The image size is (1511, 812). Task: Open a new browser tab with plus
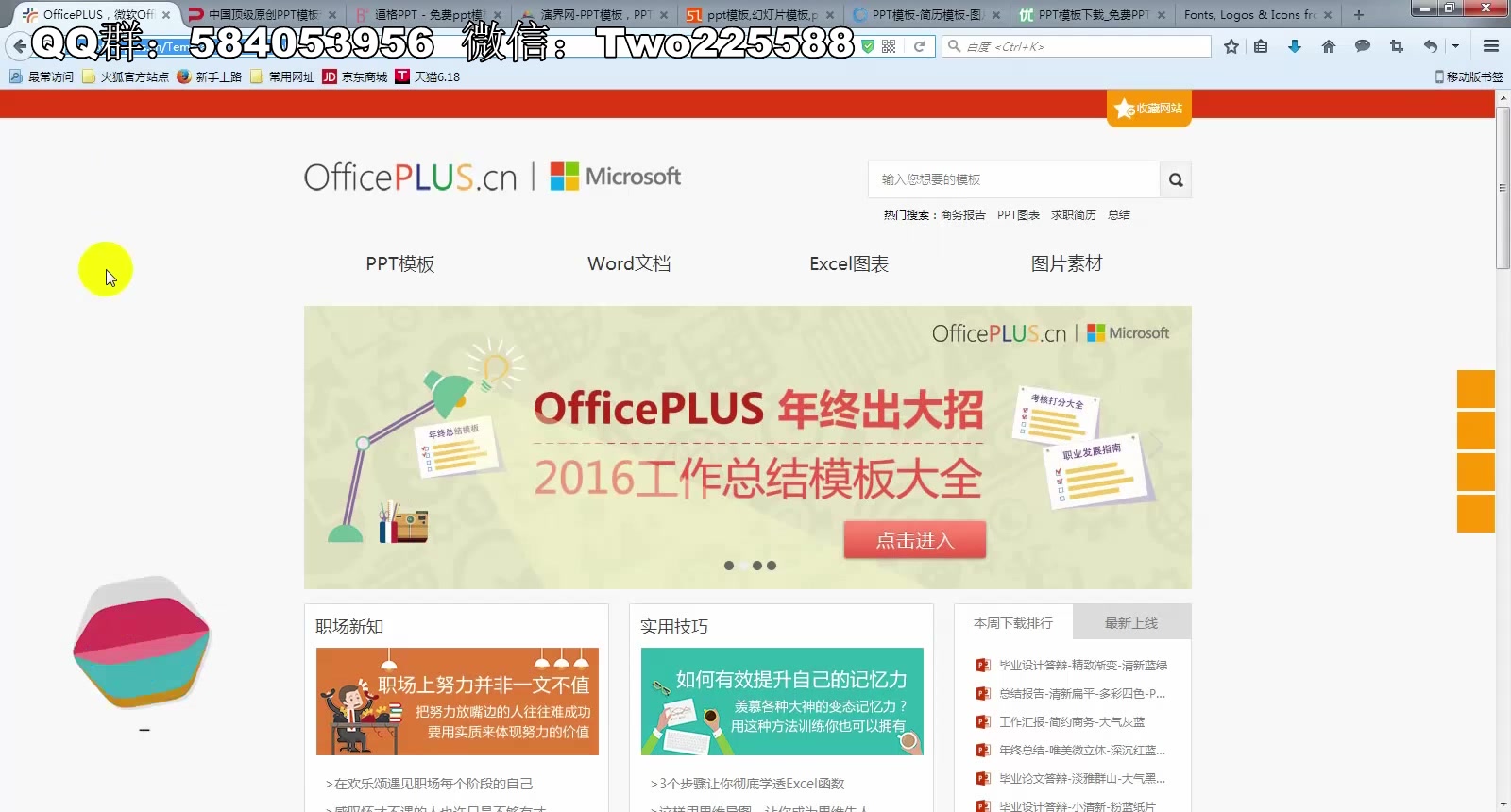(1359, 14)
